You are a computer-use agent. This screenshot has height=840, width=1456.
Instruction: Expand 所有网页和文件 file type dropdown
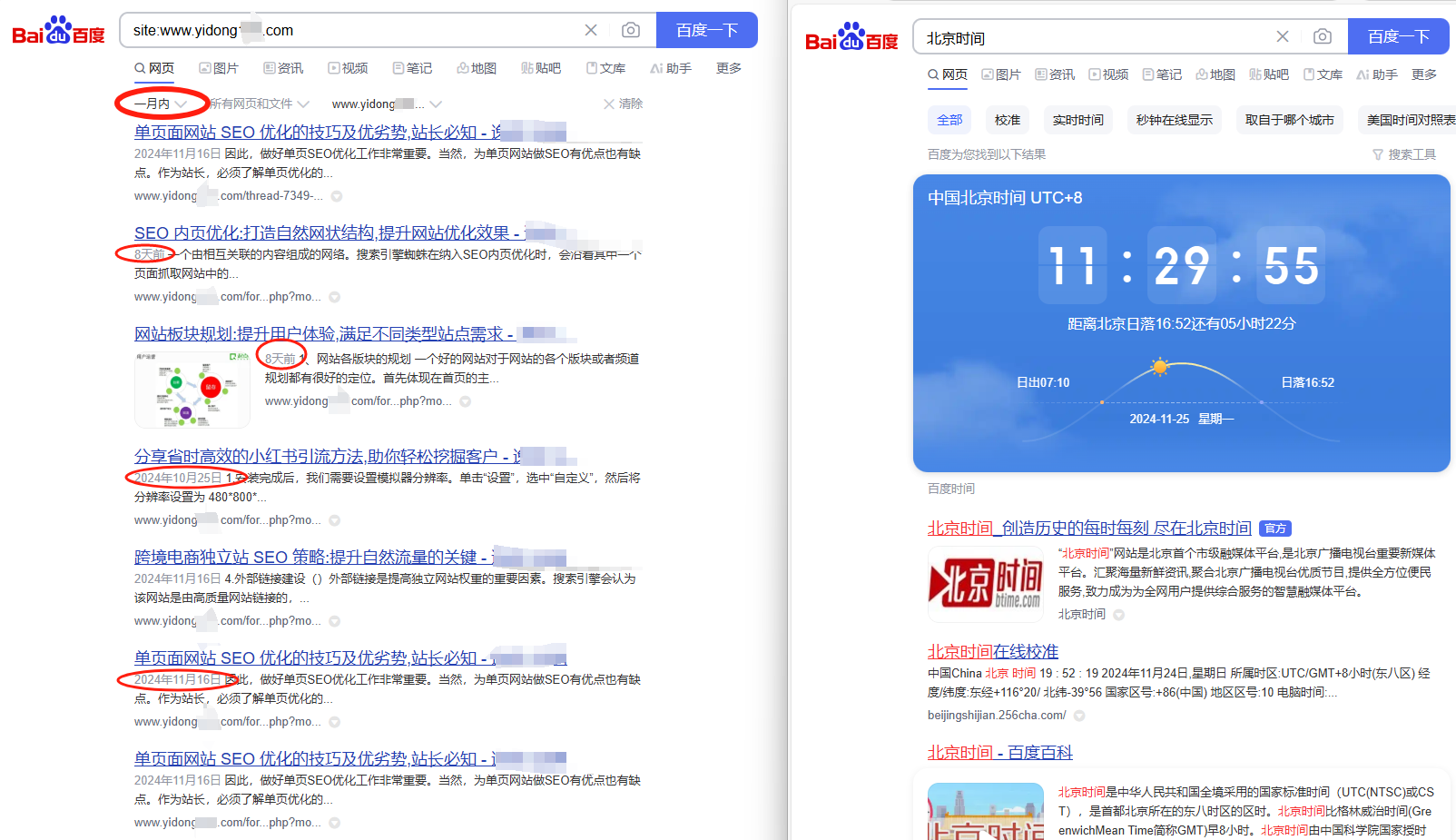click(260, 104)
